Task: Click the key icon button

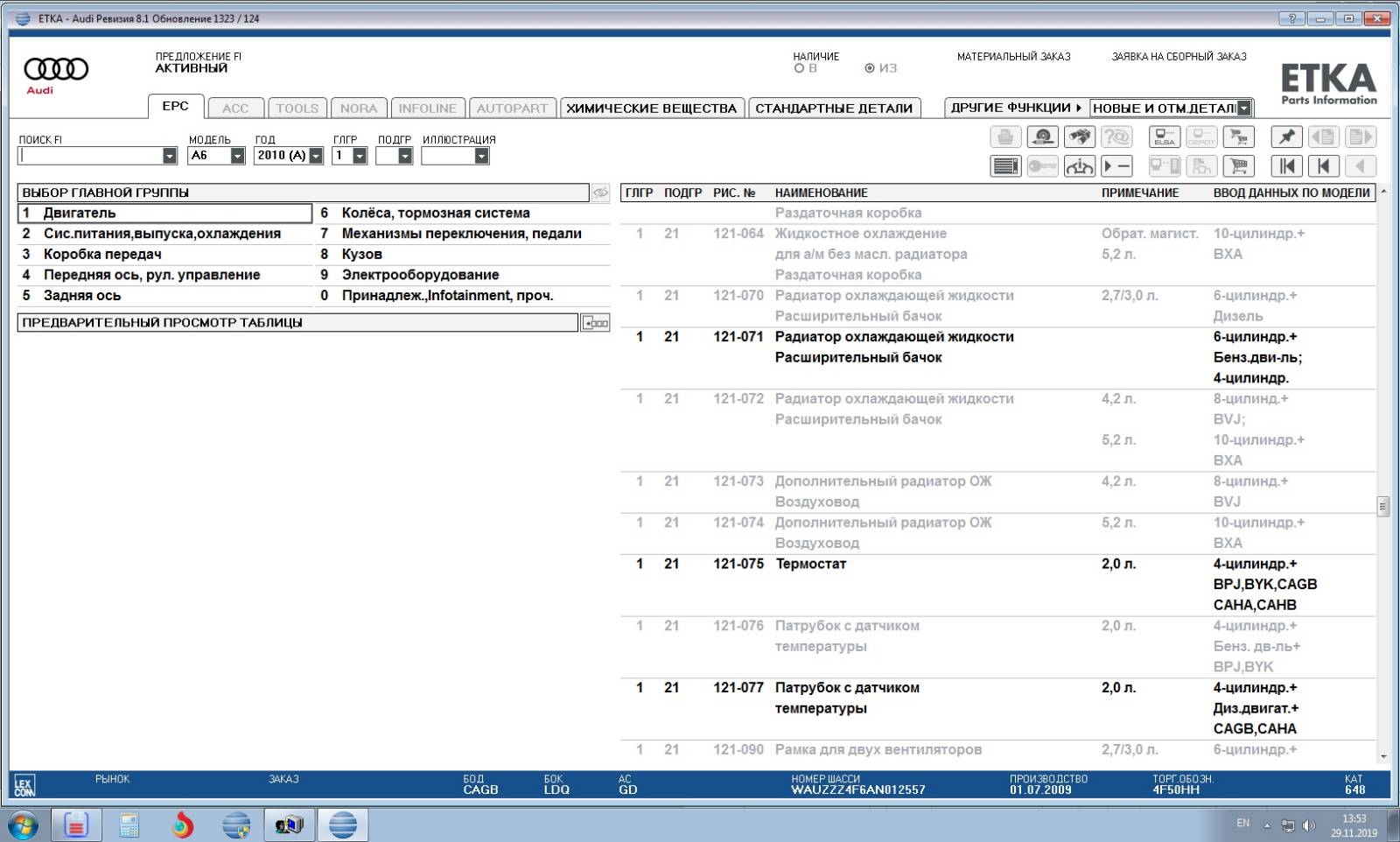Action: point(1042,166)
